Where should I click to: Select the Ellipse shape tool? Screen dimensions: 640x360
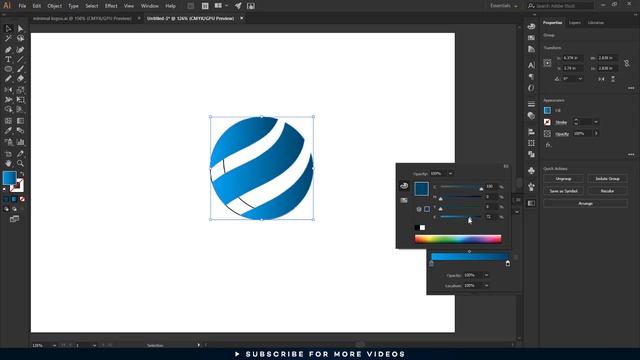click(x=8, y=69)
